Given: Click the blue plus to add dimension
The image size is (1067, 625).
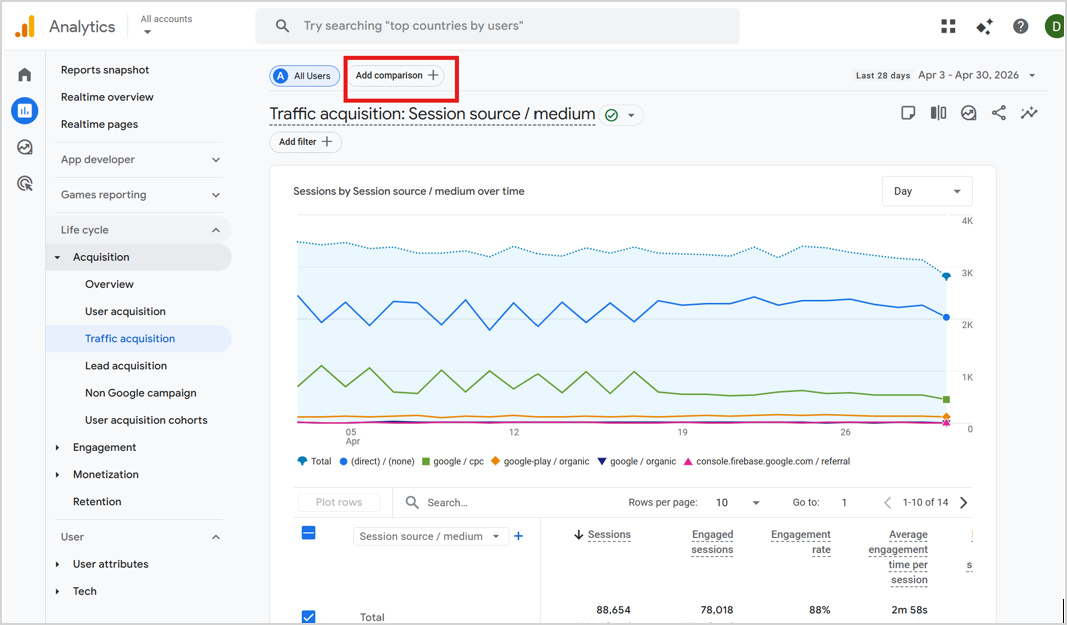Looking at the screenshot, I should coord(519,536).
